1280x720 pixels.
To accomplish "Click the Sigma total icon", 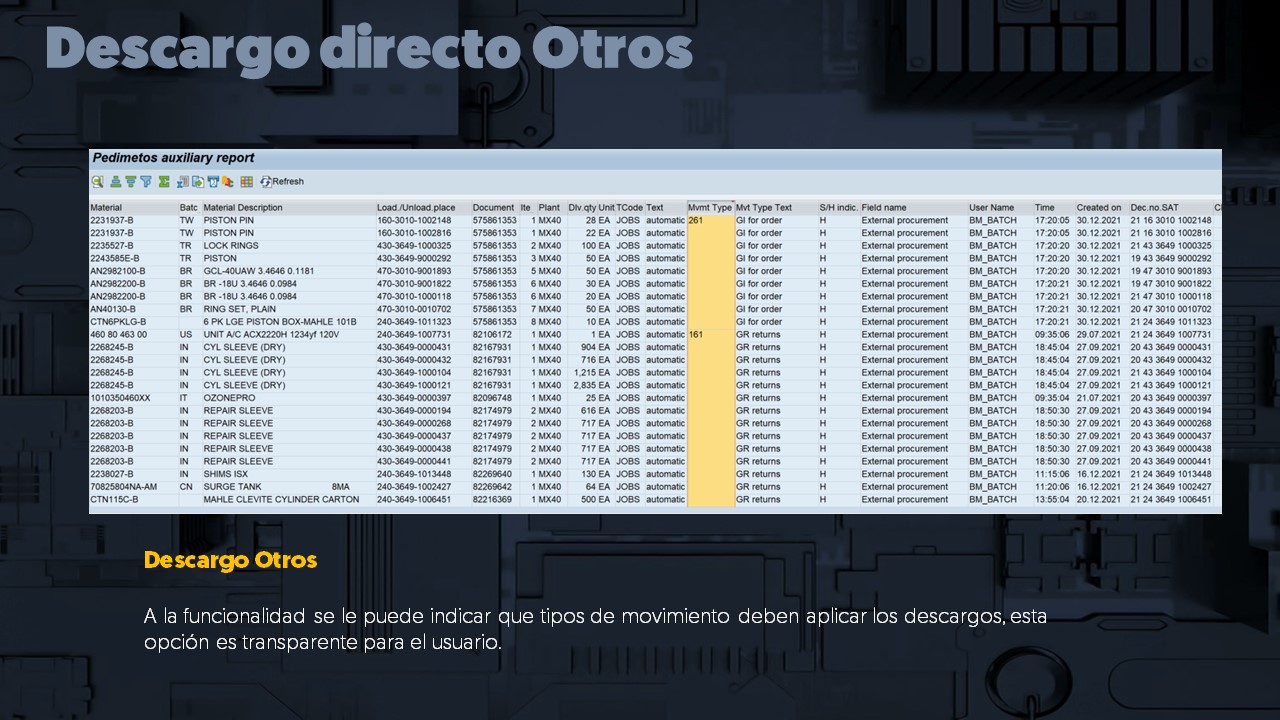I will [164, 182].
